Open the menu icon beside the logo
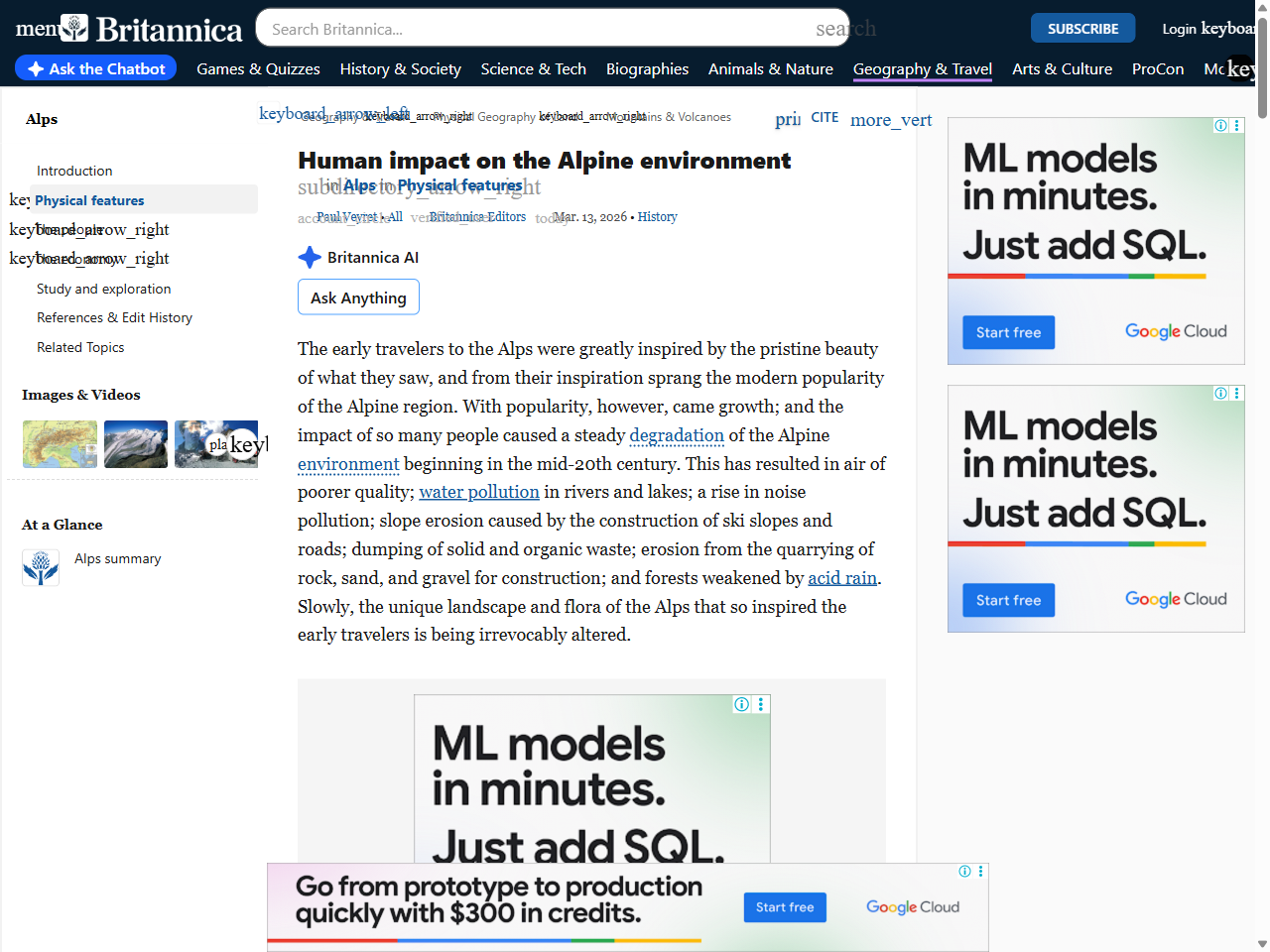The image size is (1270, 952). coord(36,29)
